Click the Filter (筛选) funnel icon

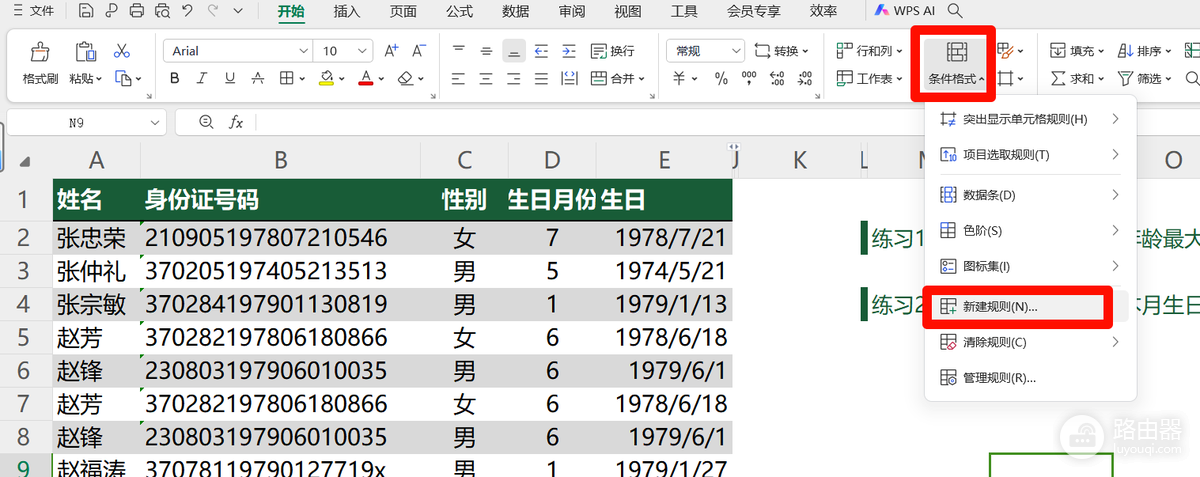pyautogui.click(x=1125, y=78)
